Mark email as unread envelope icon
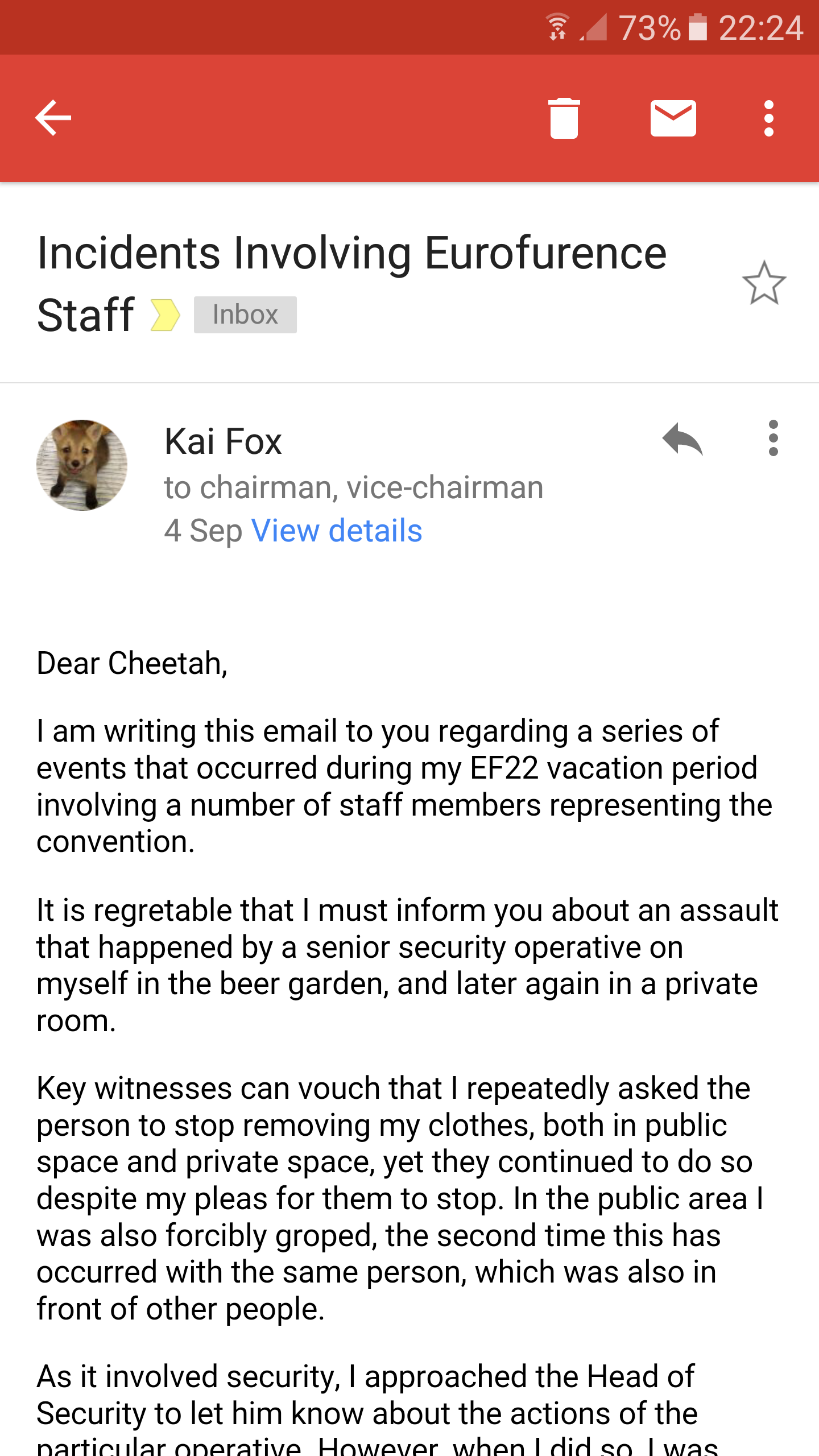The image size is (819, 1456). 673,118
